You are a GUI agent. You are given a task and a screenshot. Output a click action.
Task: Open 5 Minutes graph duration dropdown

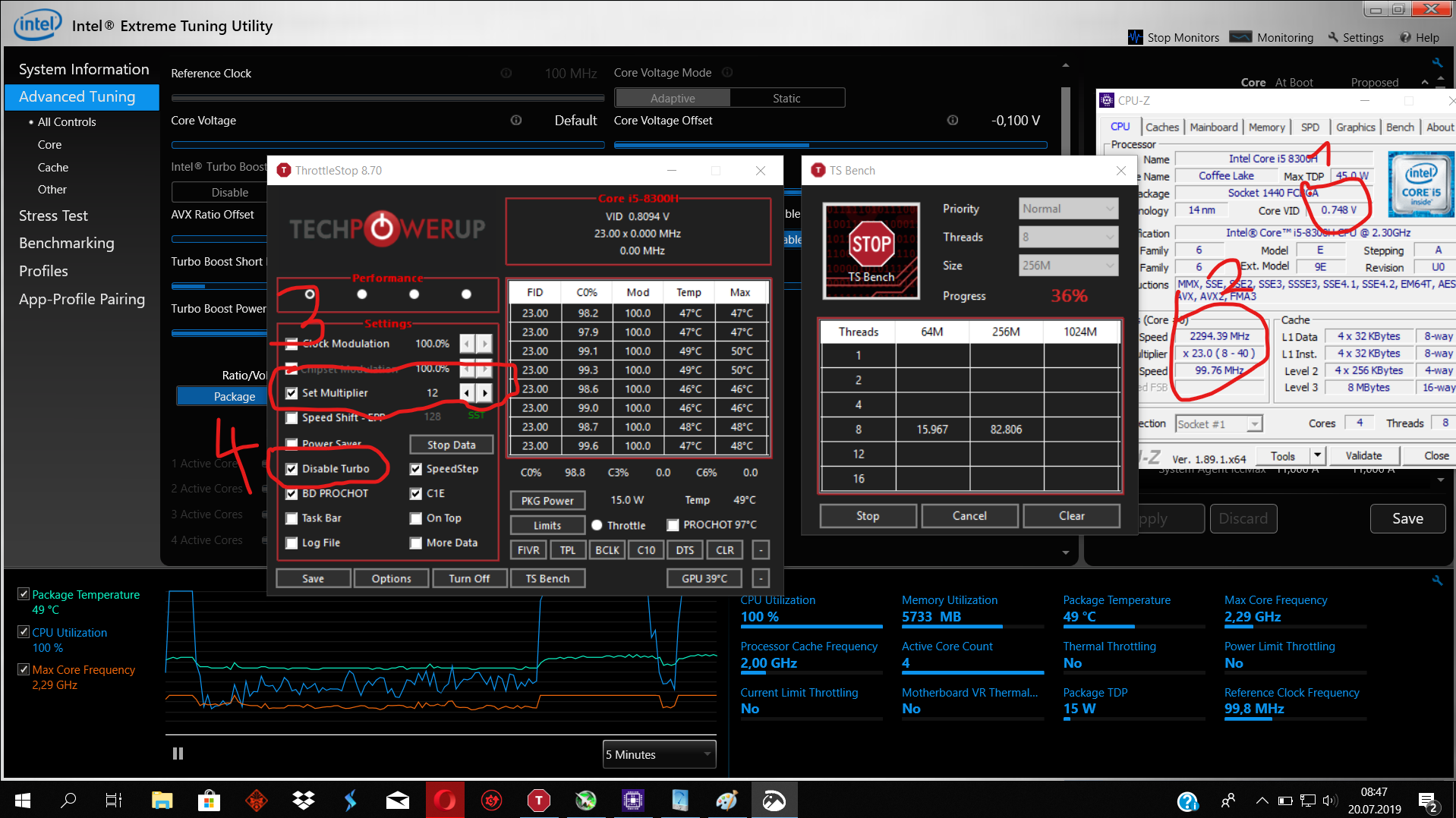[x=660, y=754]
